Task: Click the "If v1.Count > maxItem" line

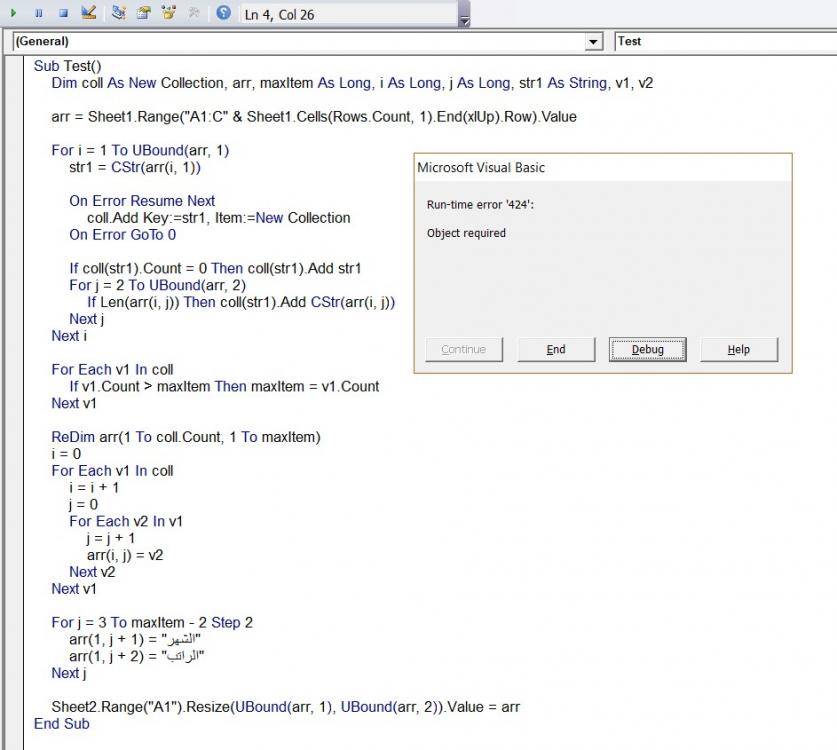Action: point(224,387)
